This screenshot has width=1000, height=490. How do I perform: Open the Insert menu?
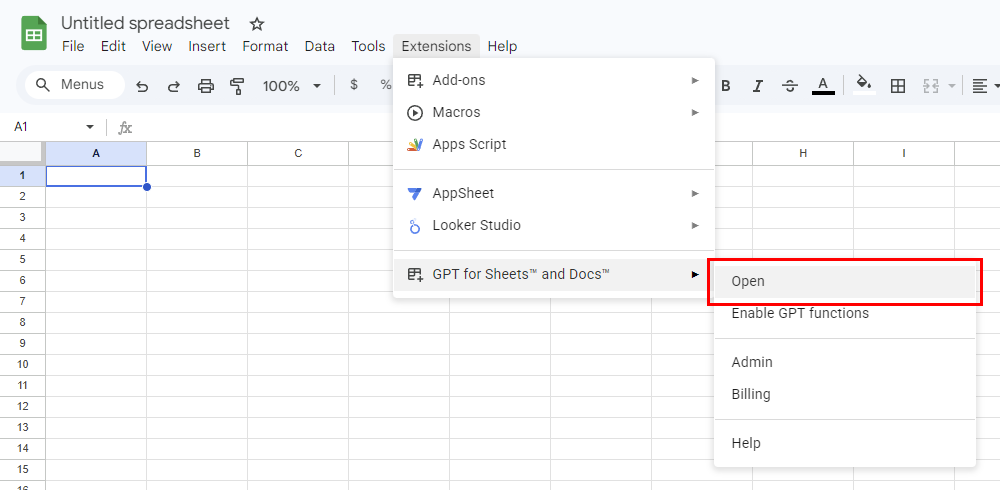tap(207, 47)
